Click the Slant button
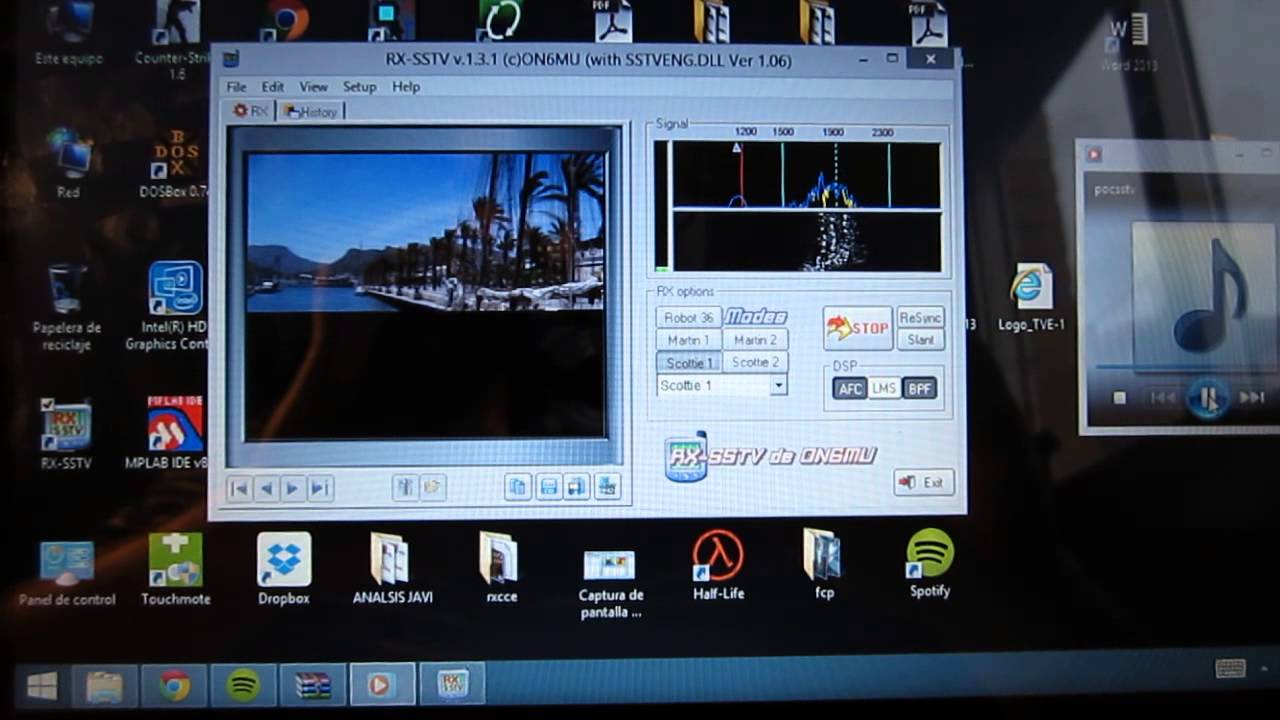 [x=920, y=340]
